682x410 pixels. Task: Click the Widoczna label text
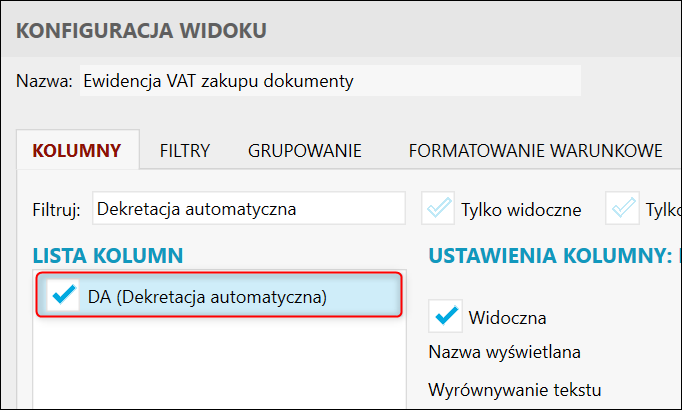click(x=507, y=318)
